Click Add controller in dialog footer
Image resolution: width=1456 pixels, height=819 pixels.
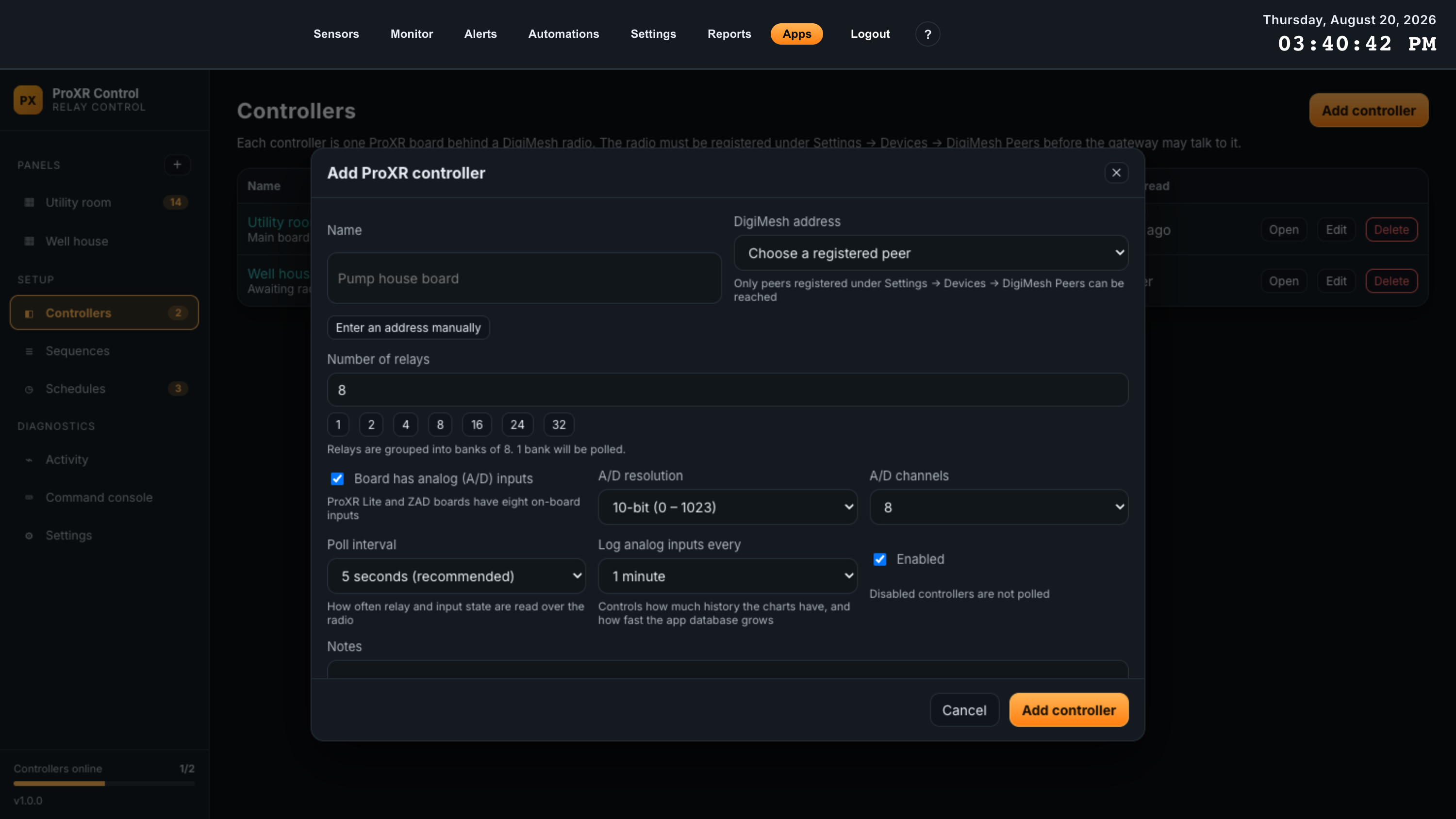(x=1069, y=710)
